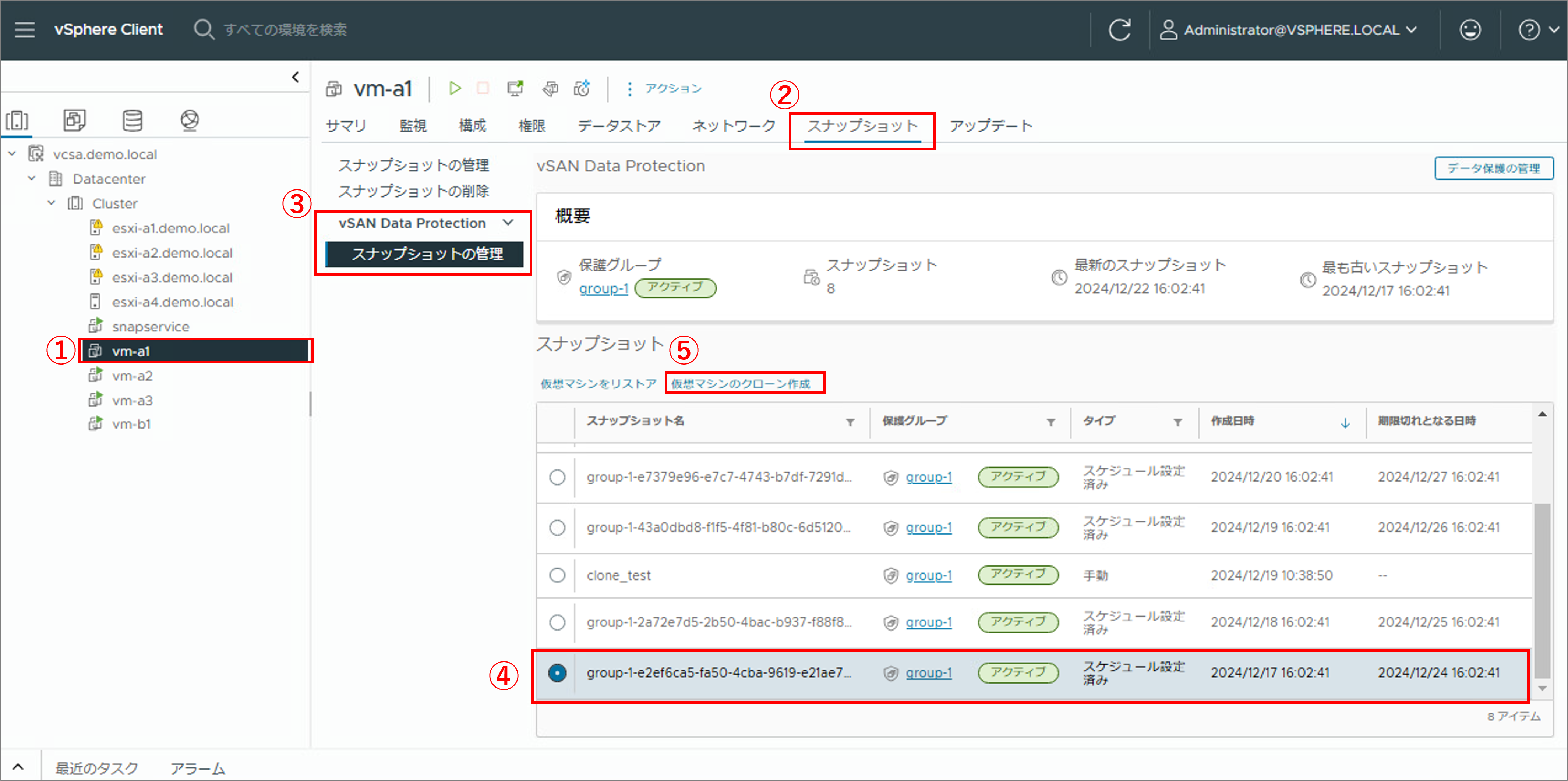This screenshot has height=781, width=1568.
Task: Switch to Storage inventory view
Action: (x=132, y=120)
